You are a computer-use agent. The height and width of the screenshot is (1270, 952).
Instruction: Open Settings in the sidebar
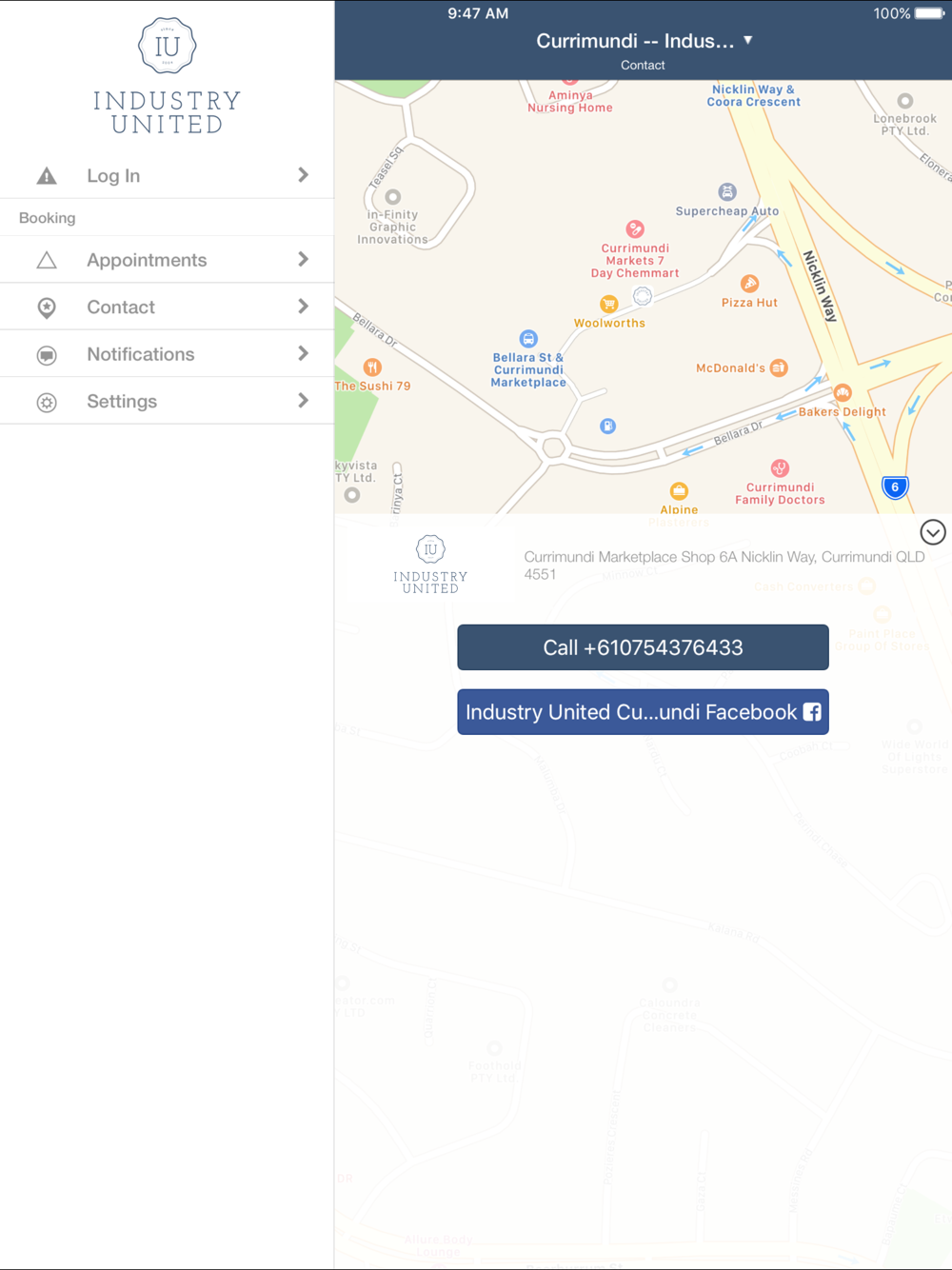(167, 401)
